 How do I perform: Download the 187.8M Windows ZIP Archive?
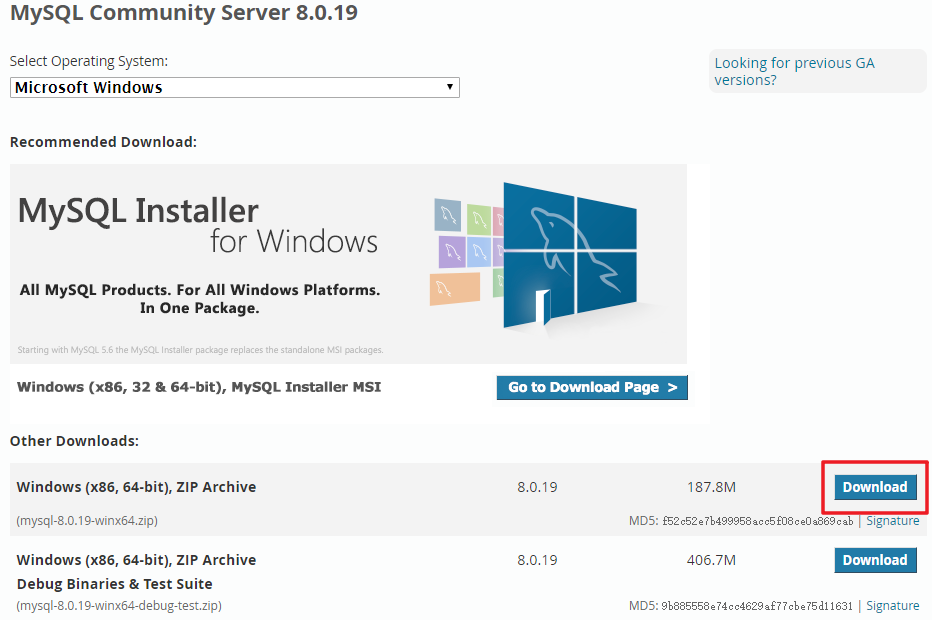(875, 487)
